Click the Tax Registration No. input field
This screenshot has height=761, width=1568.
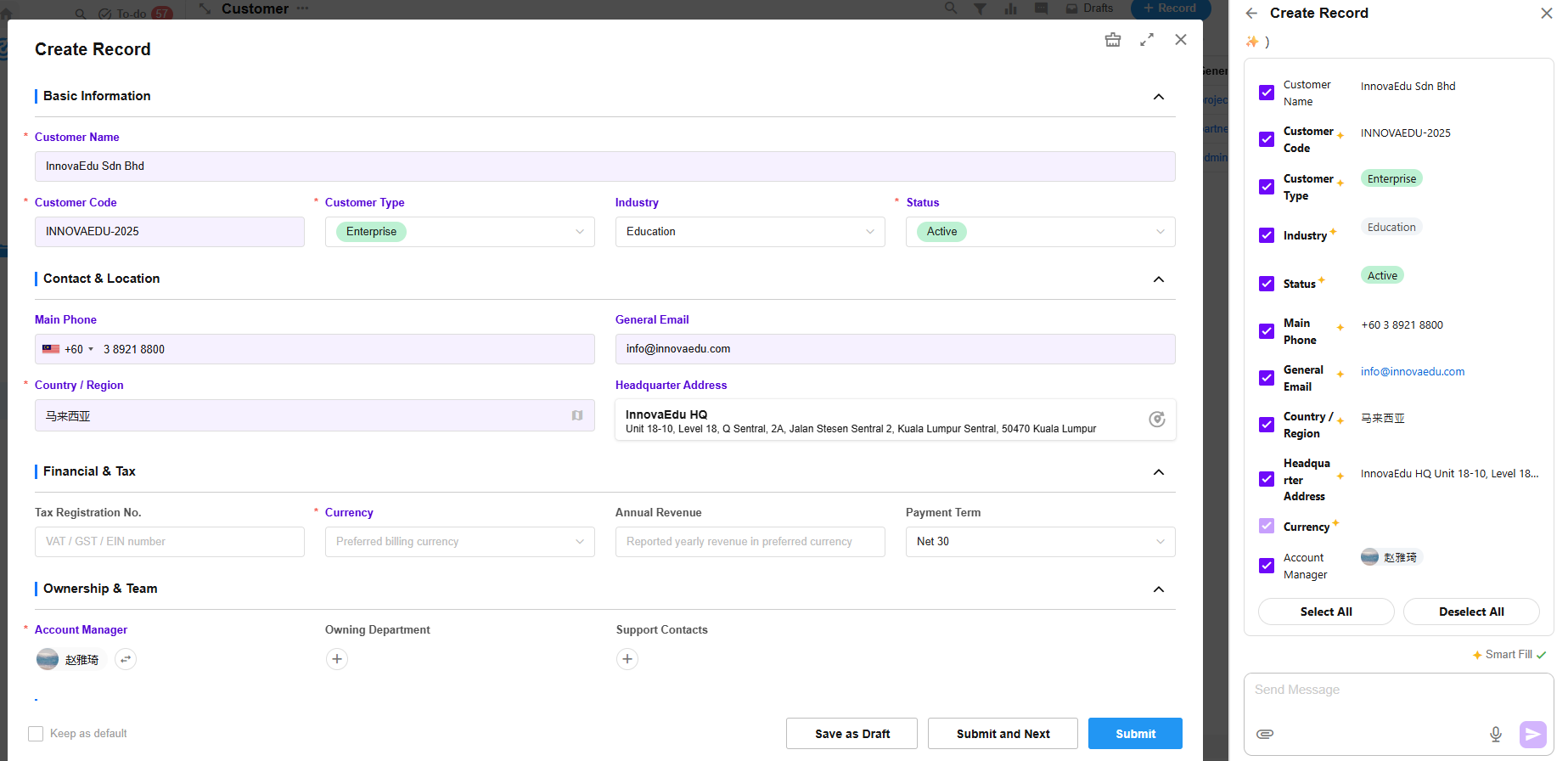[x=169, y=542]
